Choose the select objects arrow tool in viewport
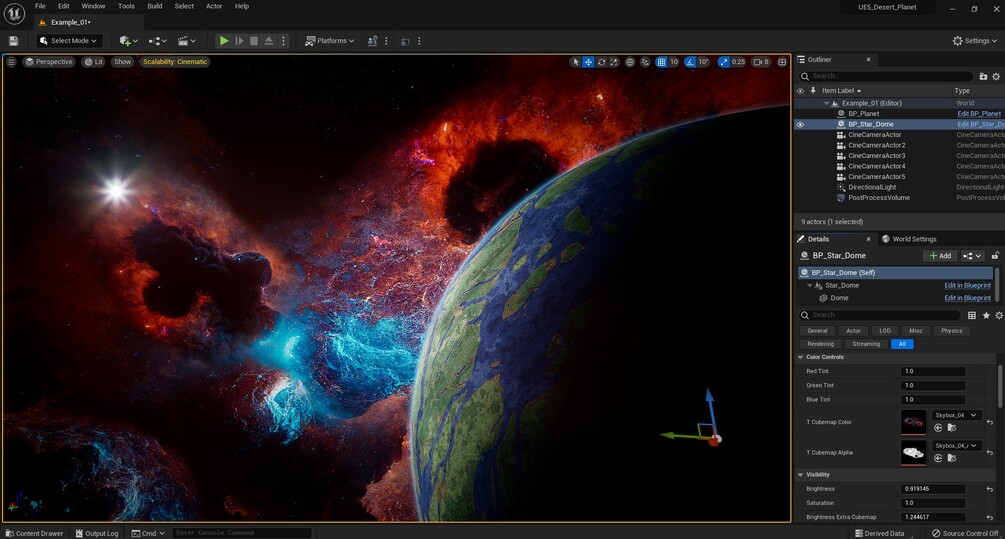Viewport: 1005px width, 539px height. click(x=576, y=62)
